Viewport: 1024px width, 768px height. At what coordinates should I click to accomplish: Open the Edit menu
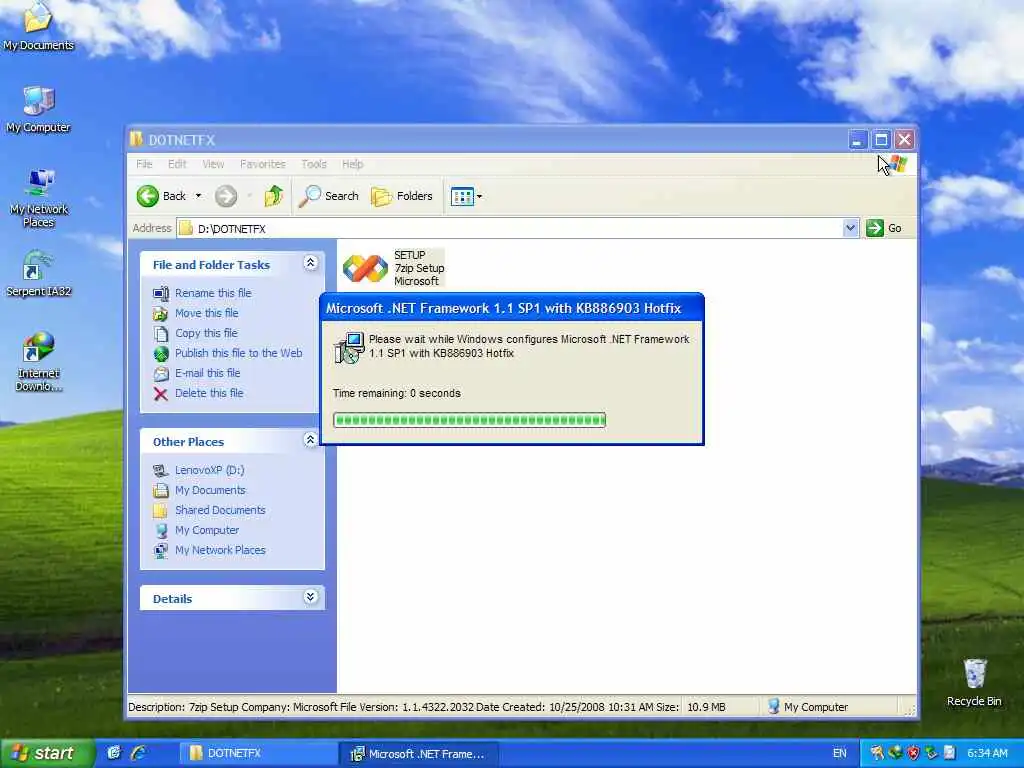177,164
